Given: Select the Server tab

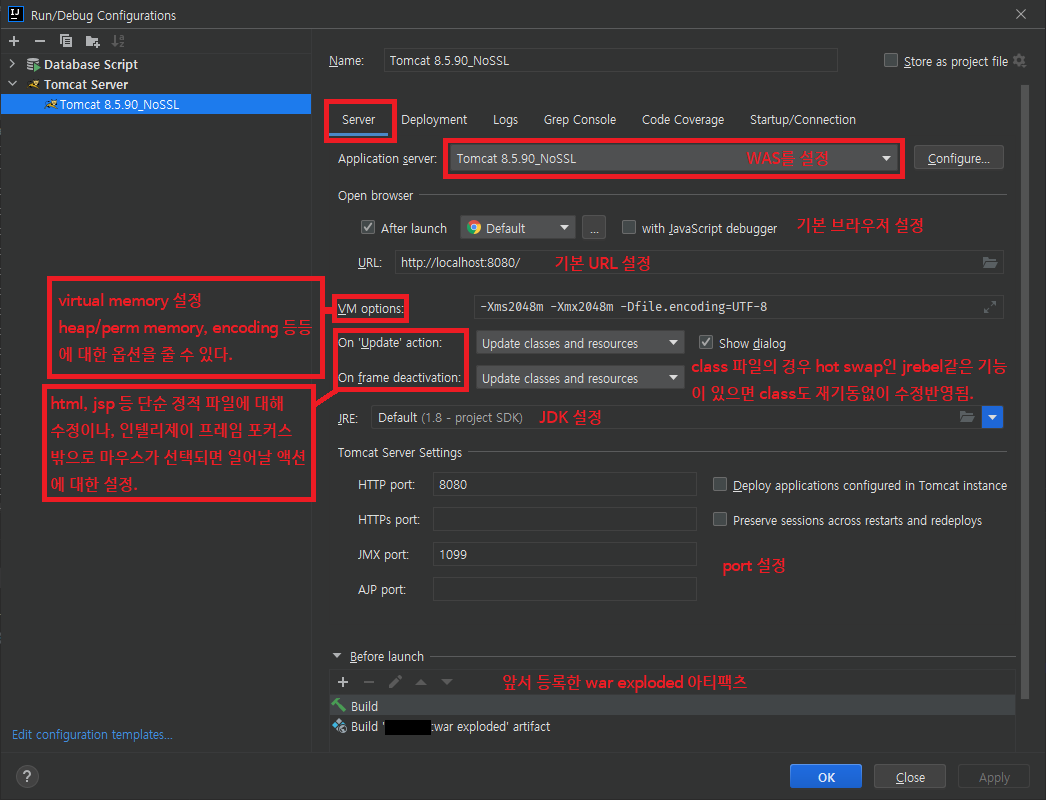Looking at the screenshot, I should tap(358, 120).
